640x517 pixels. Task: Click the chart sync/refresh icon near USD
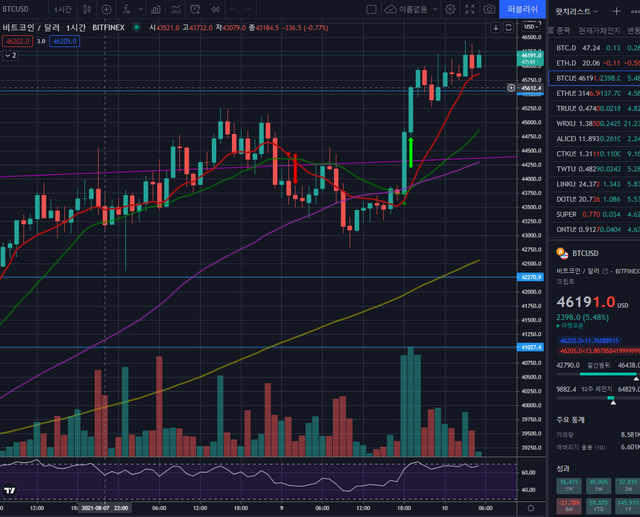(508, 27)
